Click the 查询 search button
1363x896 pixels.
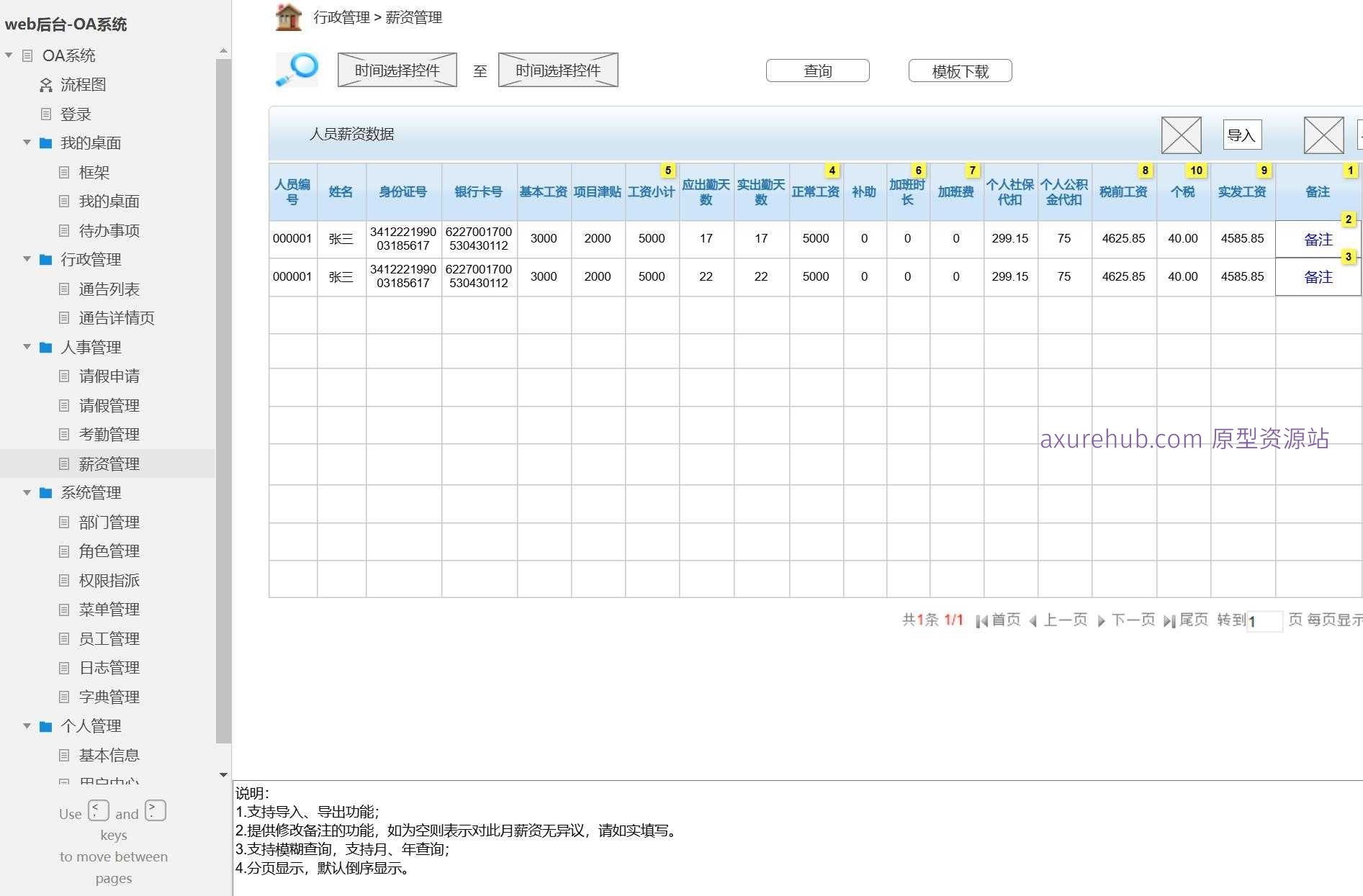point(818,71)
